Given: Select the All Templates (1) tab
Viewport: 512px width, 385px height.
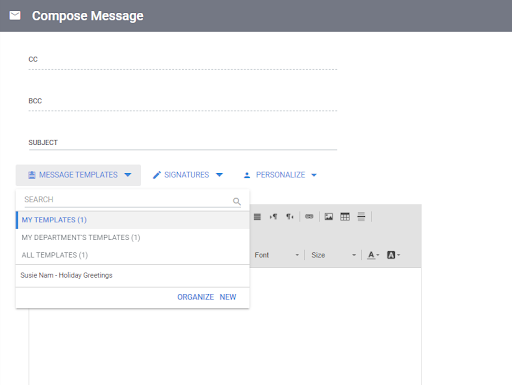Looking at the screenshot, I should (x=133, y=255).
